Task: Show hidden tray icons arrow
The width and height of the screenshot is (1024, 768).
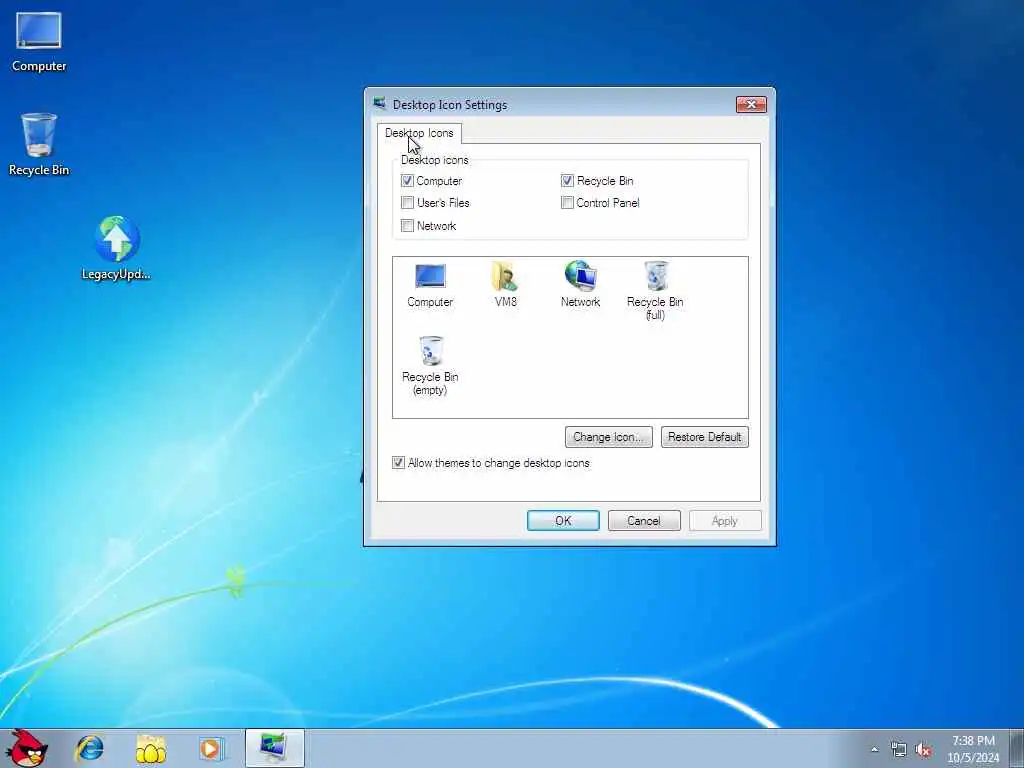Action: pos(874,749)
